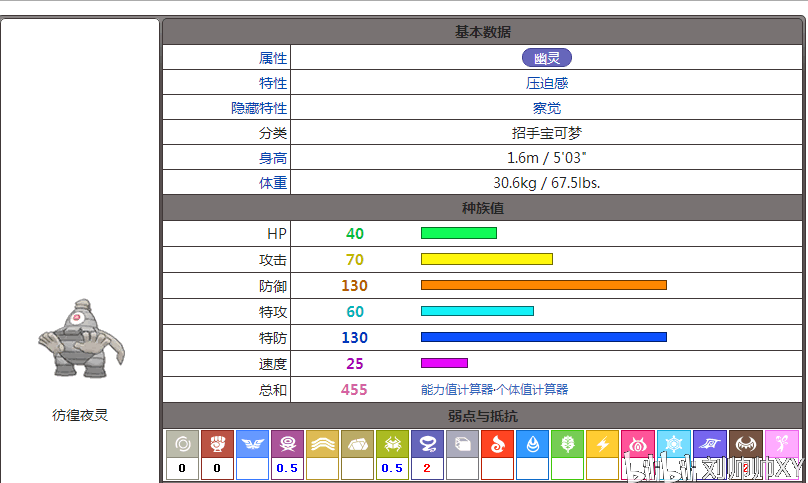The height and width of the screenshot is (483, 808).
Task: Click the 攻击 value 70
Action: coord(355,259)
